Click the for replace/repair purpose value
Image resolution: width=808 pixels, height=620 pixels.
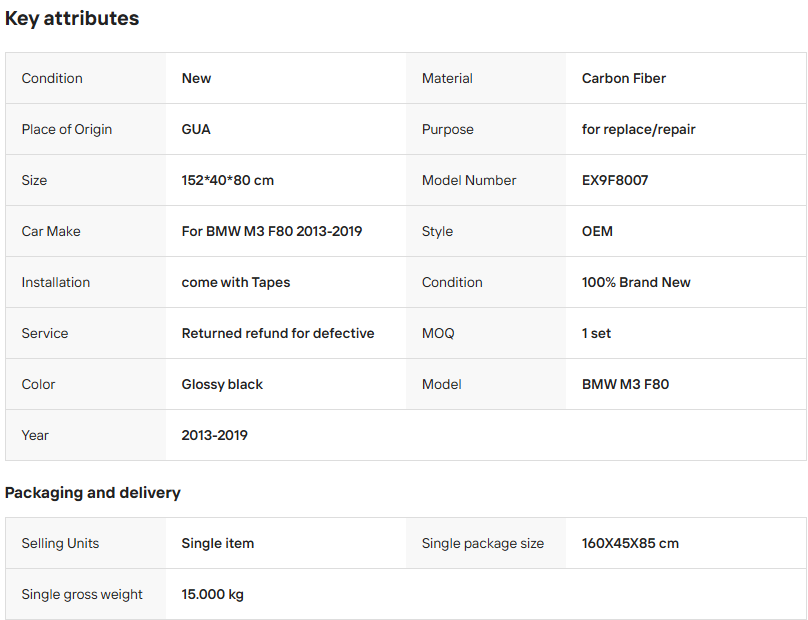[x=638, y=129]
